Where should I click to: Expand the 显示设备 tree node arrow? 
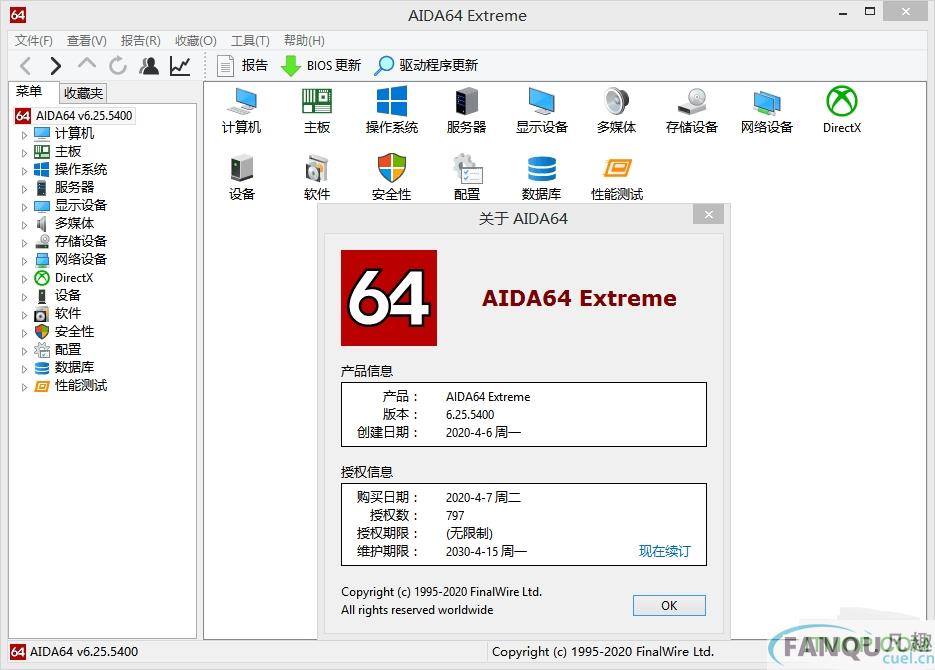coord(24,207)
